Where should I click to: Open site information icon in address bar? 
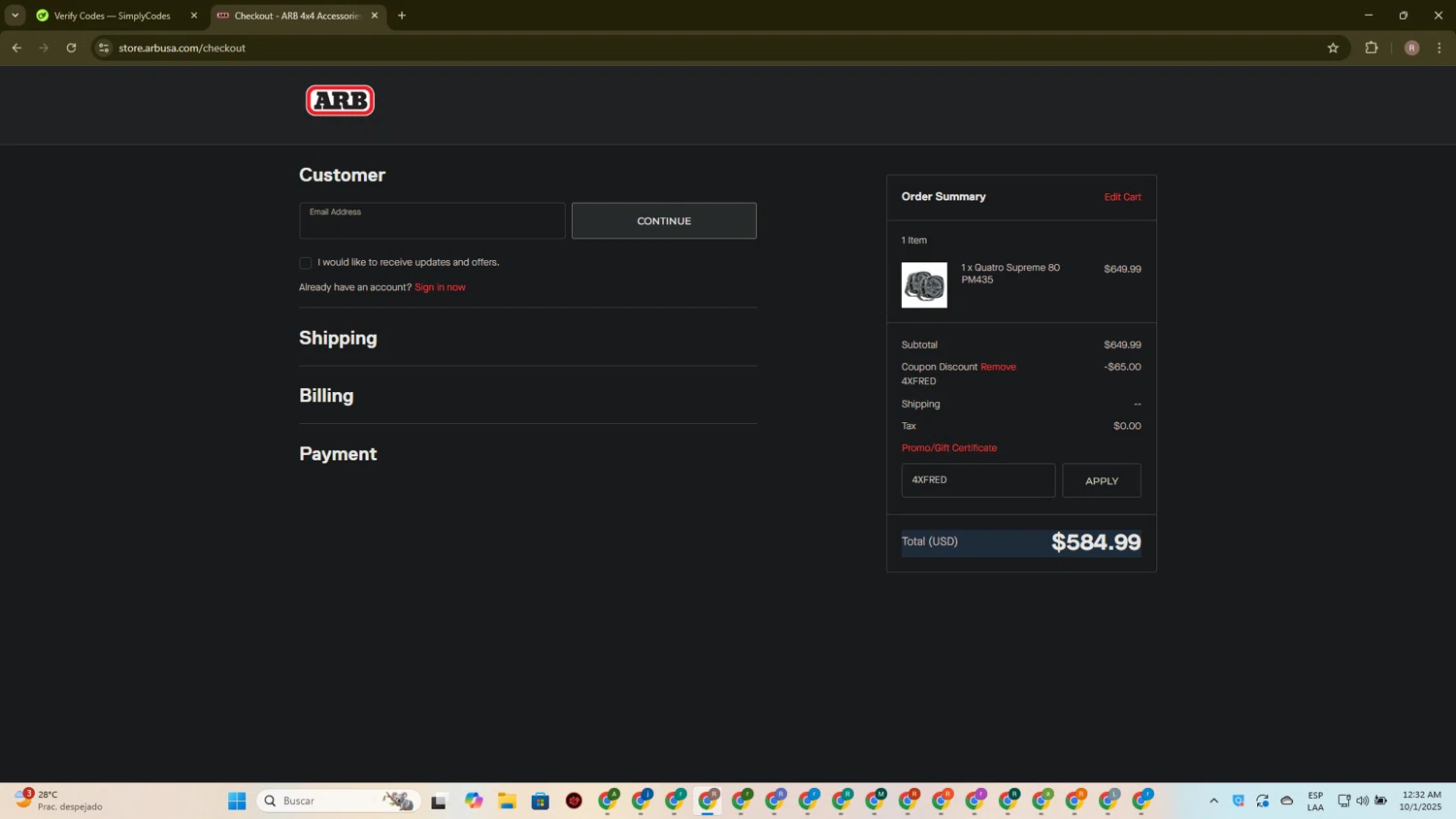[104, 48]
